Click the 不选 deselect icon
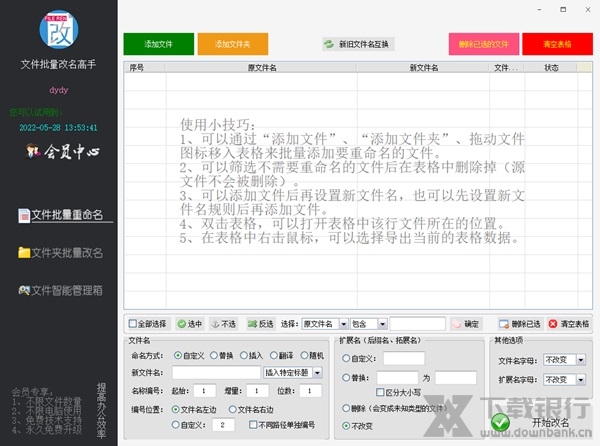Image resolution: width=600 pixels, height=446 pixels. 215,324
